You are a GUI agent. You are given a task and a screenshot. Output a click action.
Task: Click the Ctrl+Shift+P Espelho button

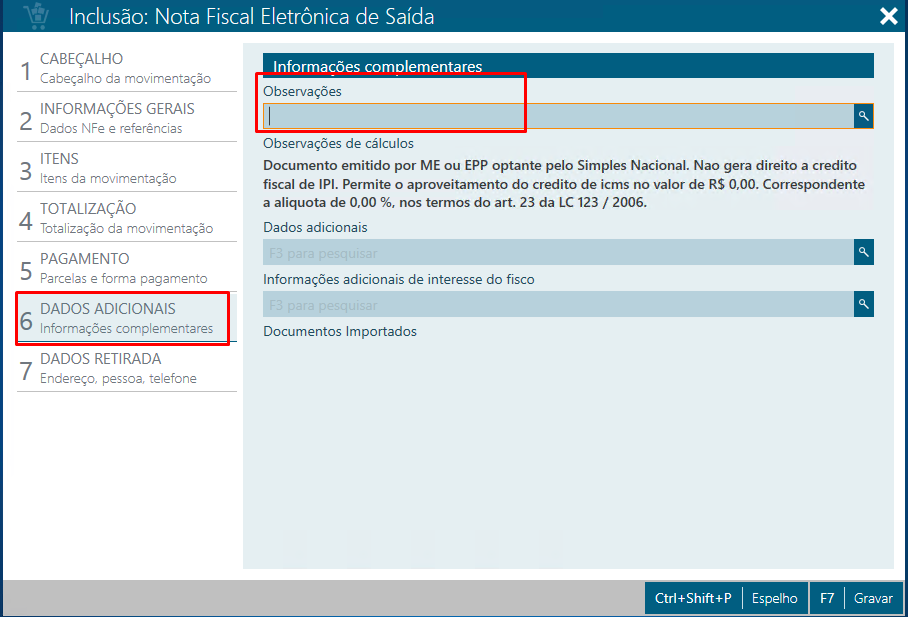click(726, 598)
